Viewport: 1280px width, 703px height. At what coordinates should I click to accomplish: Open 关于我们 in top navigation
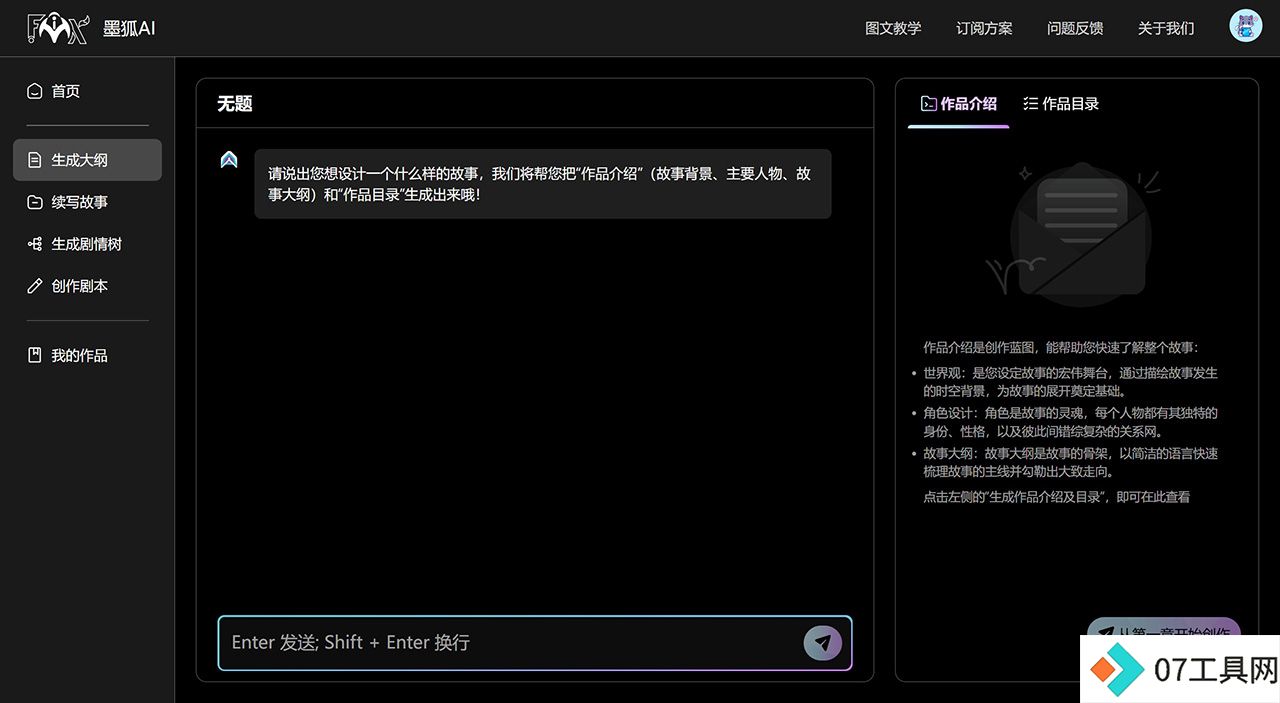(1166, 28)
